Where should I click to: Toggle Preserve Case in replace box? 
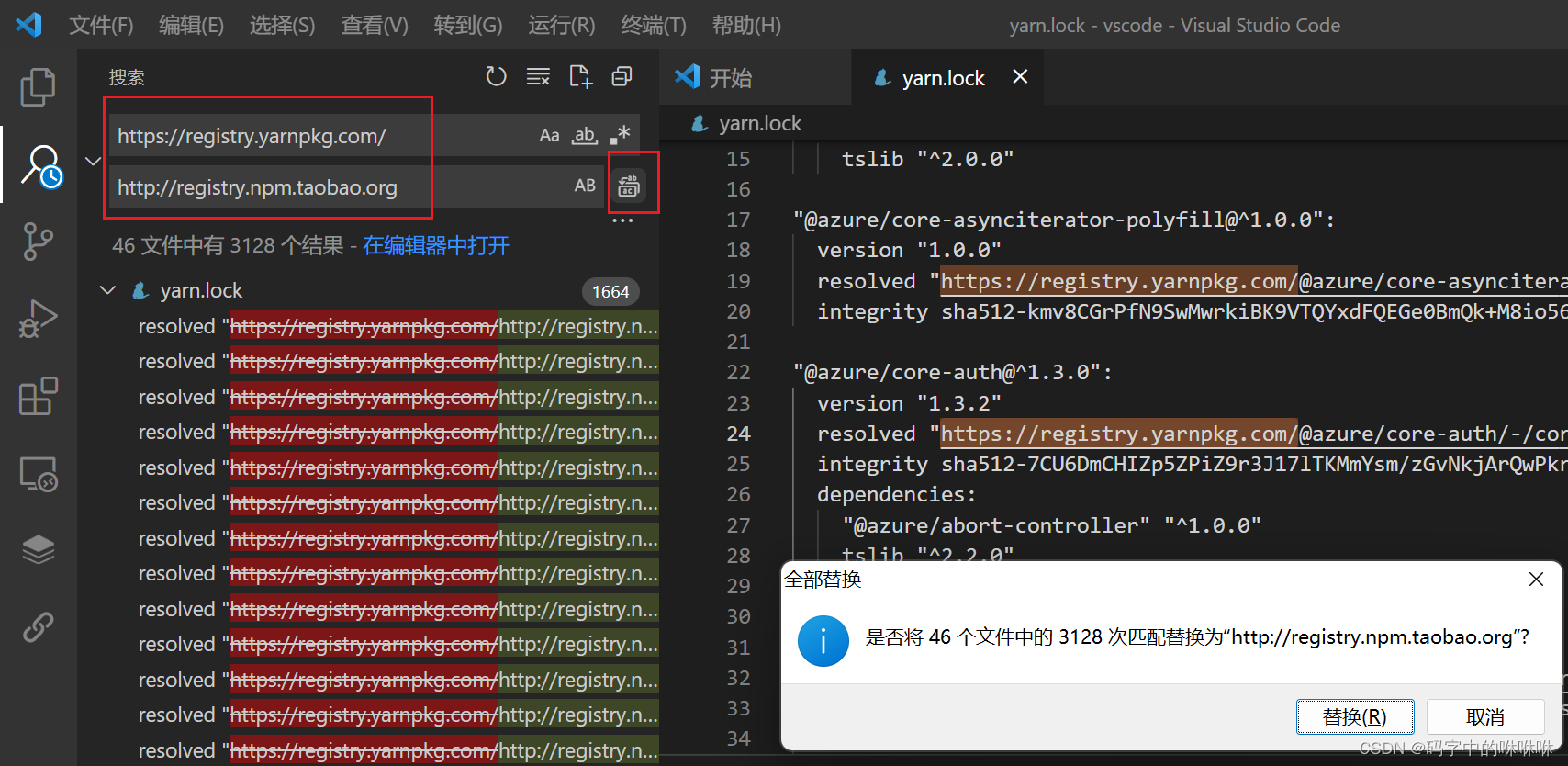coord(585,186)
